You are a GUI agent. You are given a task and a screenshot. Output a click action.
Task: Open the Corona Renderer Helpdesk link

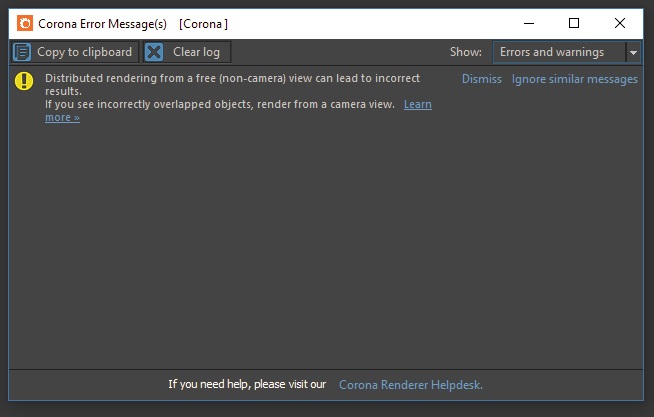coord(410,384)
